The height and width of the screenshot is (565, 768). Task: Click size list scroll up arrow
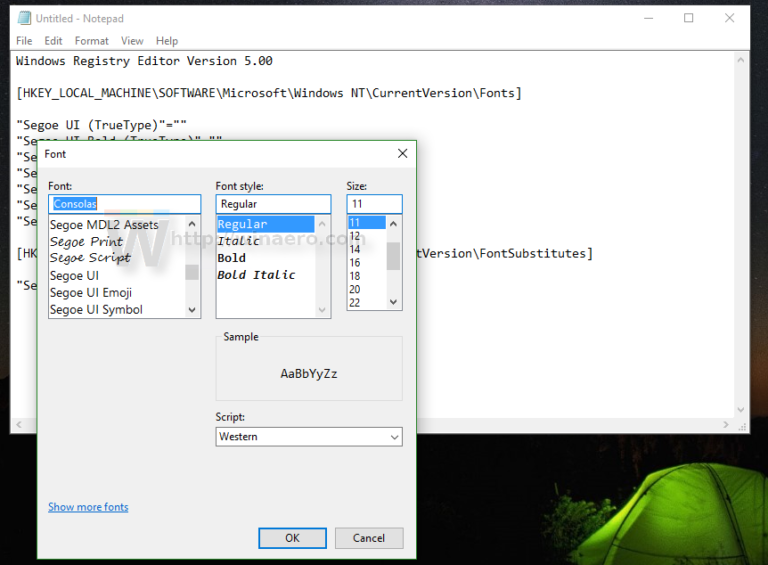(393, 224)
